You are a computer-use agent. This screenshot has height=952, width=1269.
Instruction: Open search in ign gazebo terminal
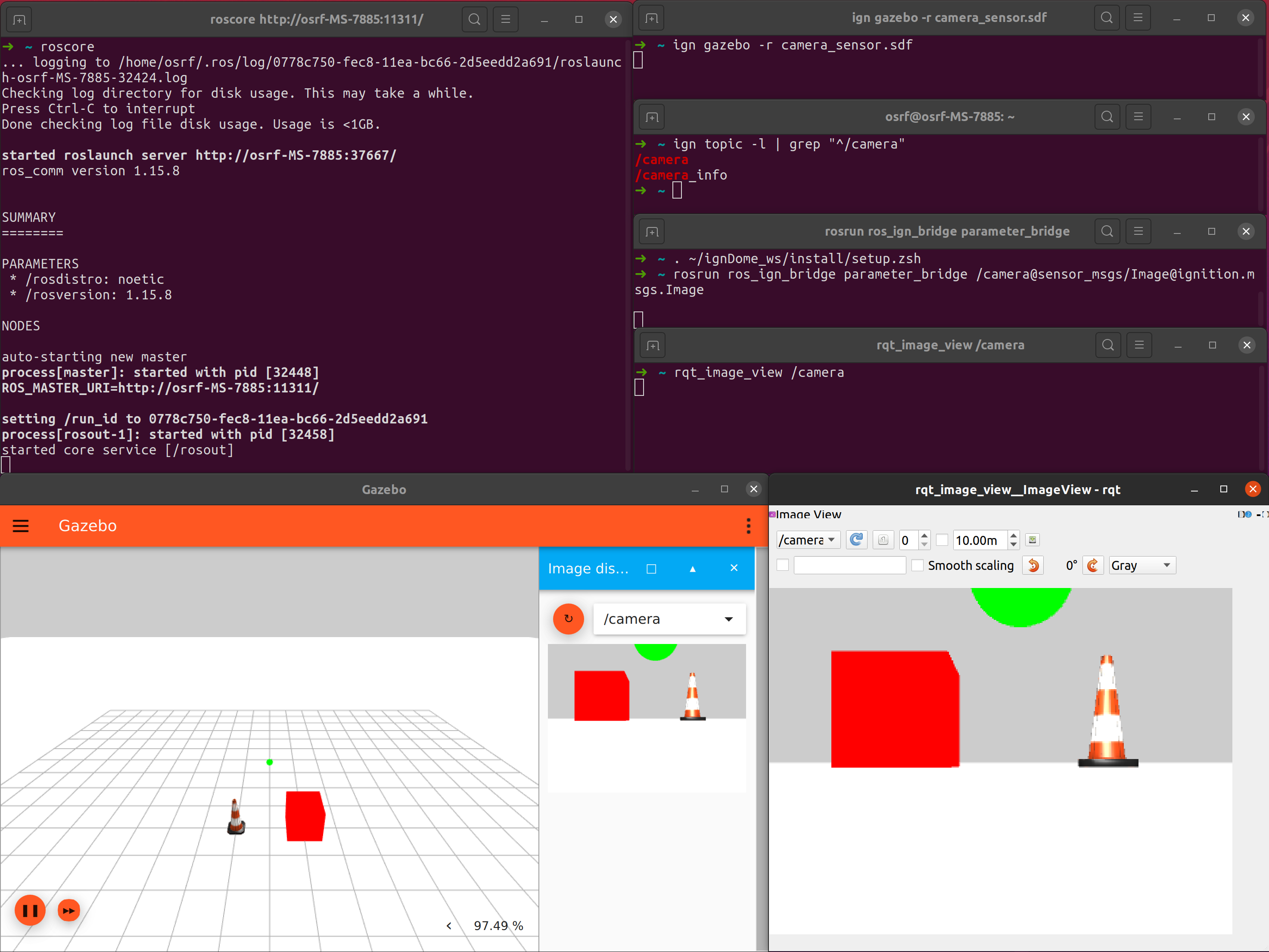pyautogui.click(x=1107, y=18)
